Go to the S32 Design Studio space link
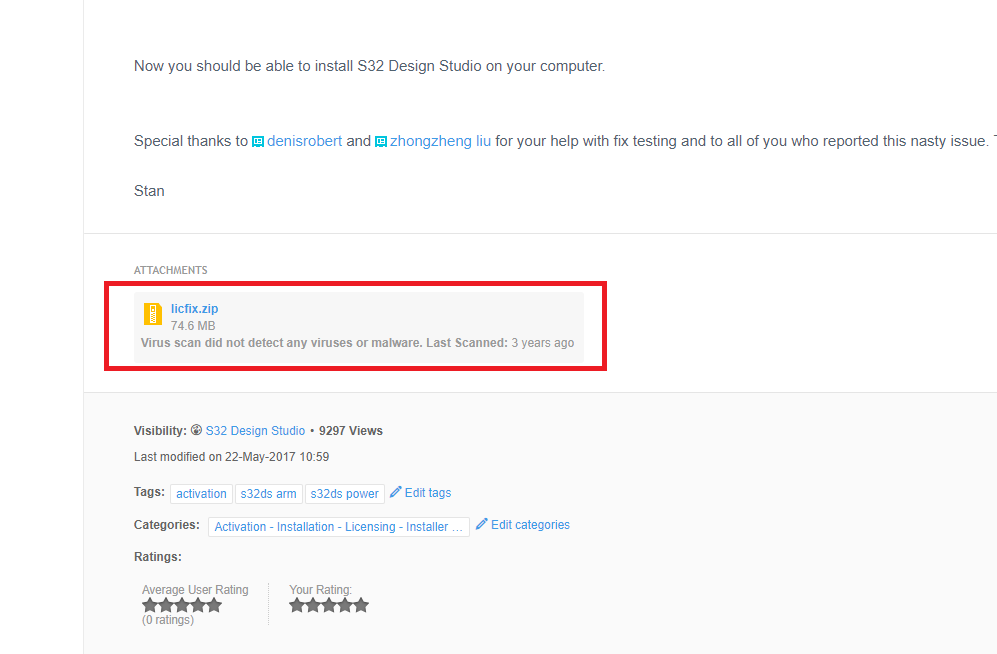This screenshot has height=654, width=997. pyautogui.click(x=255, y=431)
